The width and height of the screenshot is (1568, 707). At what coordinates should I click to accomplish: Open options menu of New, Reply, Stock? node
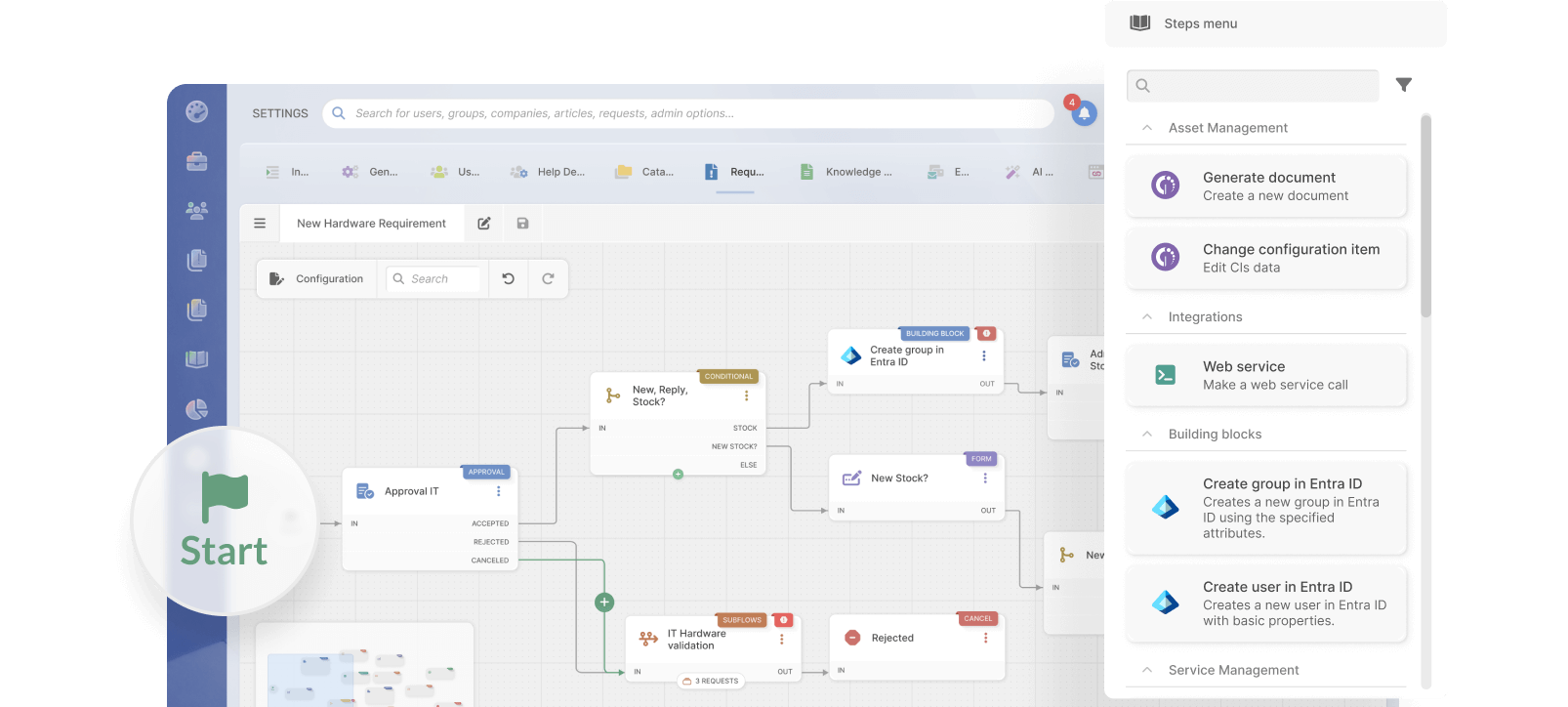[747, 396]
